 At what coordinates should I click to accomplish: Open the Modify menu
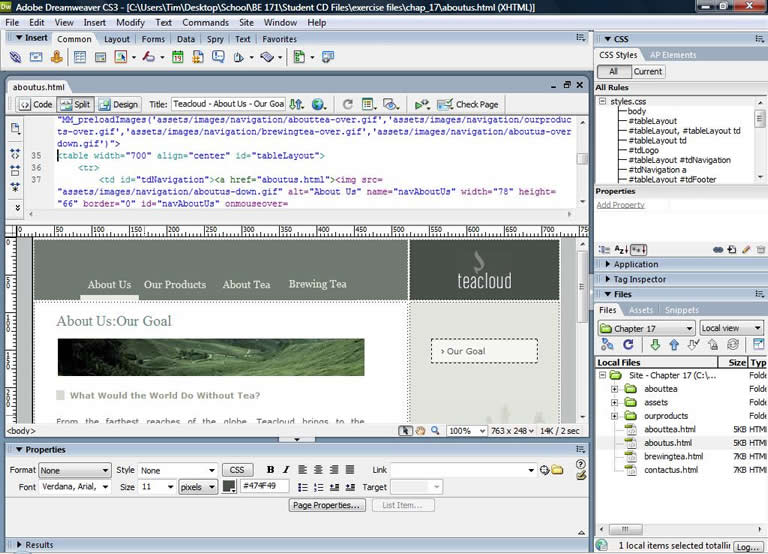click(x=130, y=23)
